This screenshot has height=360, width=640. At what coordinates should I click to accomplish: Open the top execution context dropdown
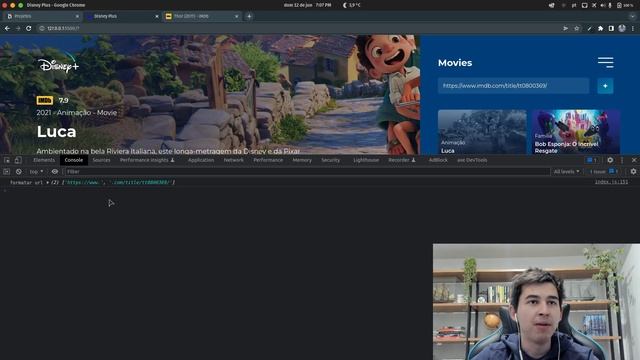coord(36,171)
